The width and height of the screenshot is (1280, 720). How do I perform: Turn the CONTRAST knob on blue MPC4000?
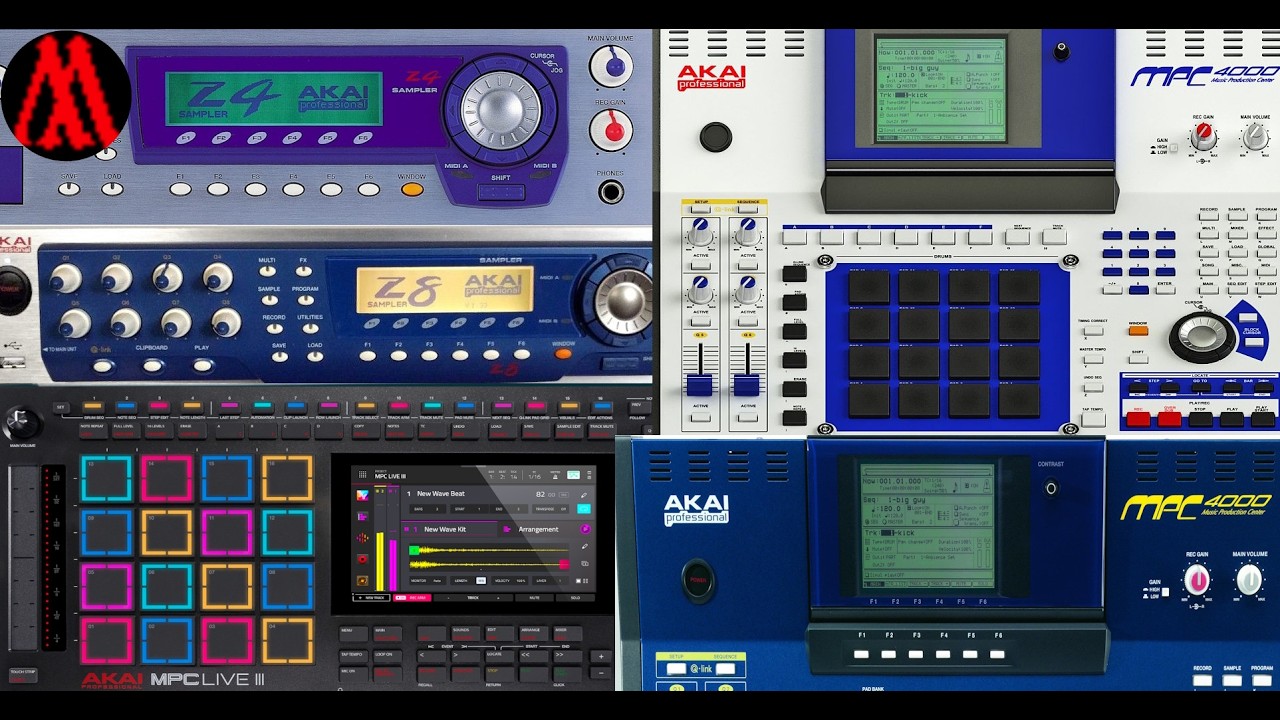tap(1050, 488)
